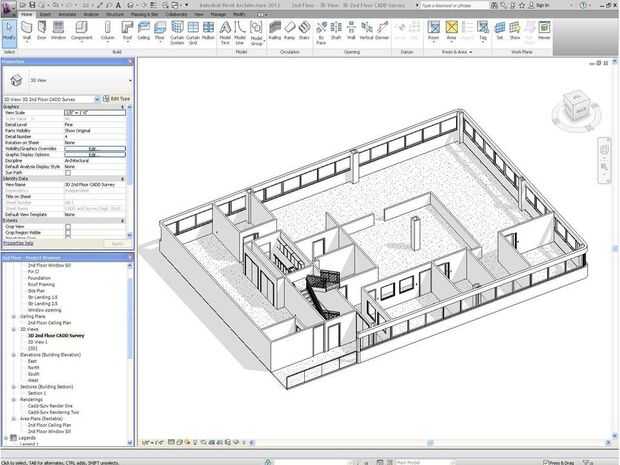The image size is (620, 465).
Task: Open the View Scale dropdown
Action: (95, 113)
